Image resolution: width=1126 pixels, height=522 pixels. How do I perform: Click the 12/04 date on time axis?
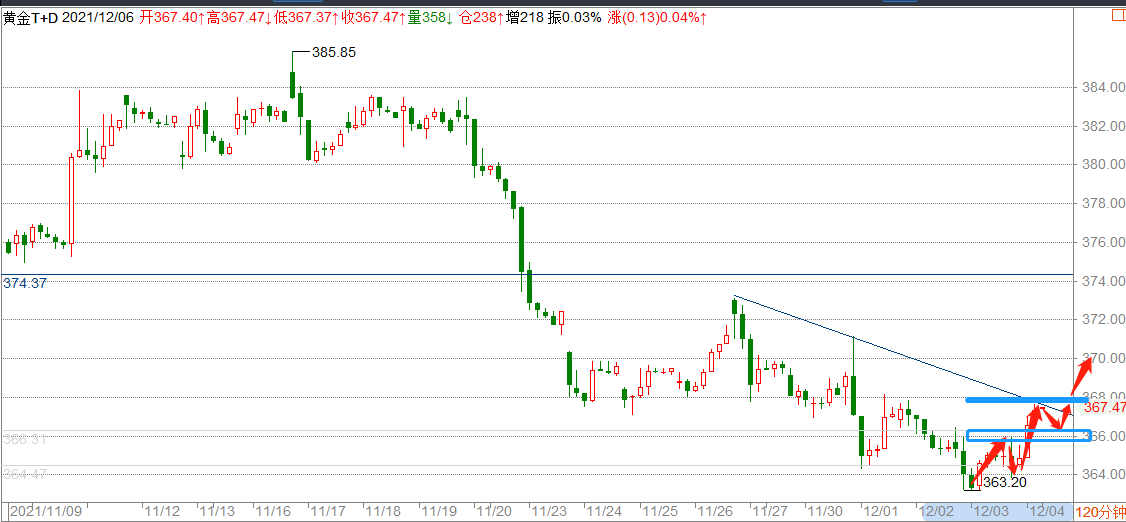[x=1046, y=511]
